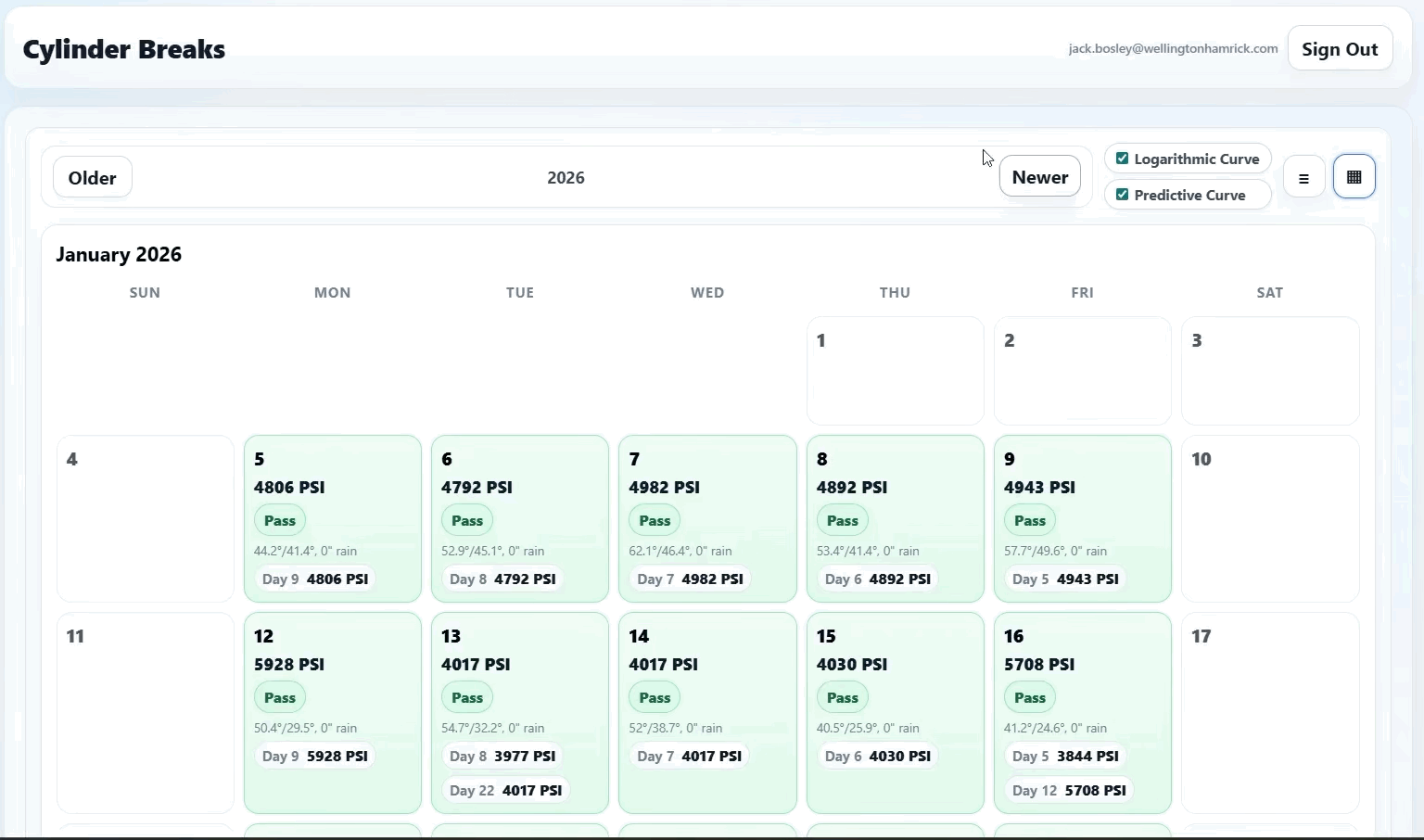The image size is (1424, 840).
Task: Click weather text 41.2°/24.6°, 0" rain
Action: [1056, 728]
